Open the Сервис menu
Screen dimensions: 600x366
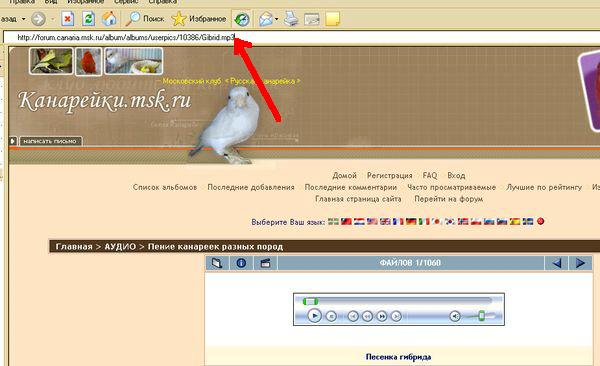(126, 2)
